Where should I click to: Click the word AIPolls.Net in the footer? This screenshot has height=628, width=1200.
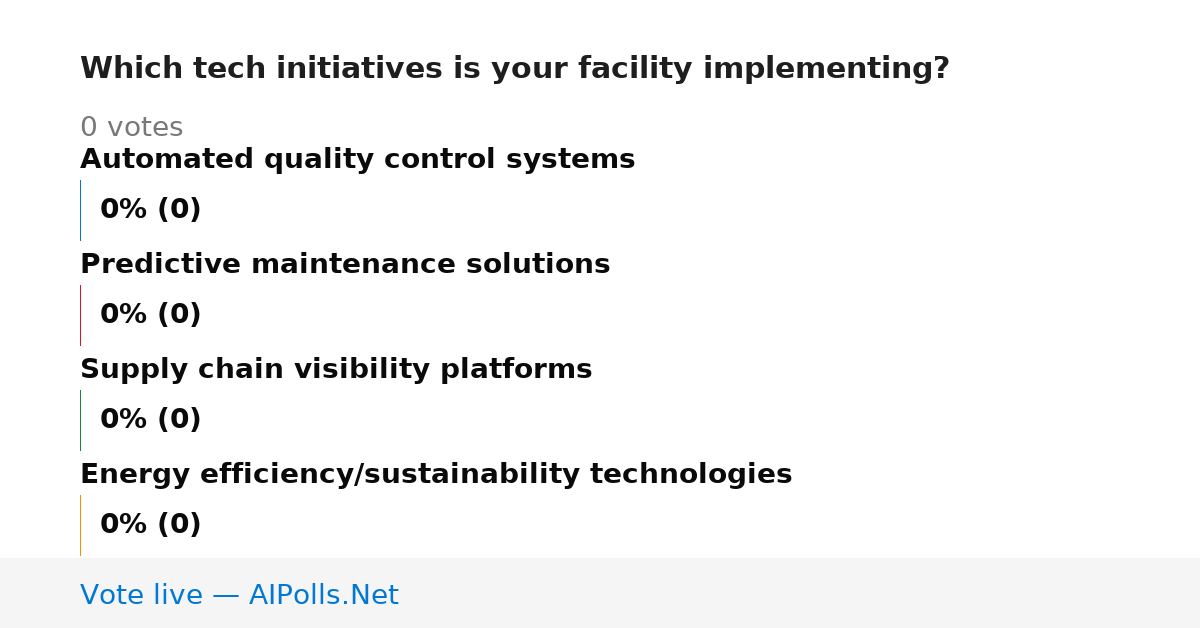coord(323,595)
